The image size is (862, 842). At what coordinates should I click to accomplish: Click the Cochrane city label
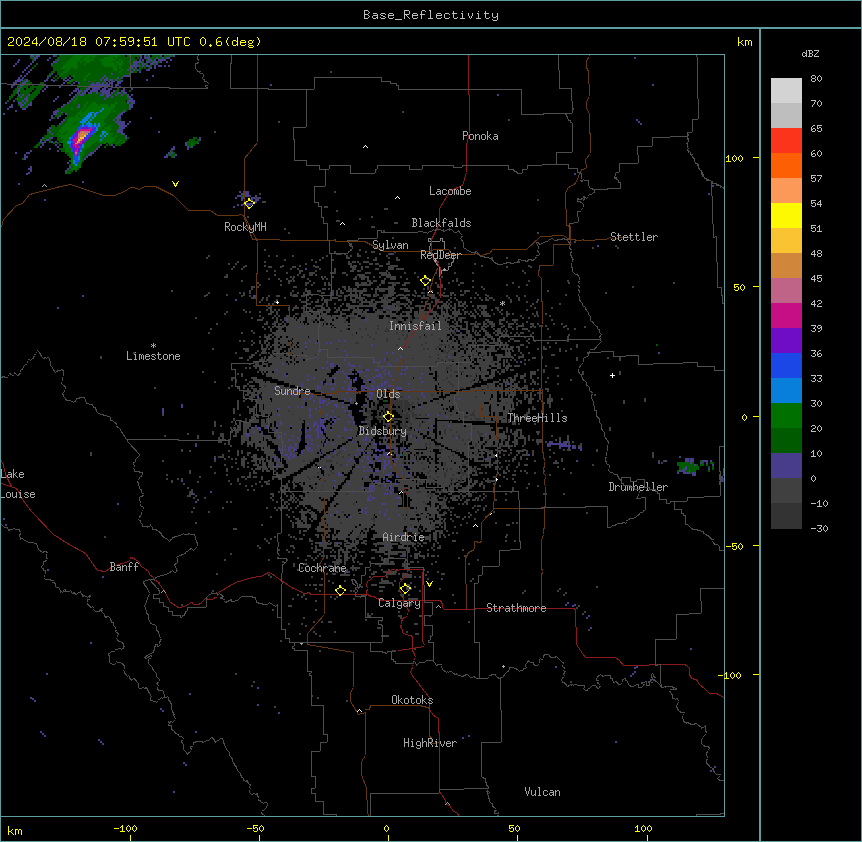[322, 568]
